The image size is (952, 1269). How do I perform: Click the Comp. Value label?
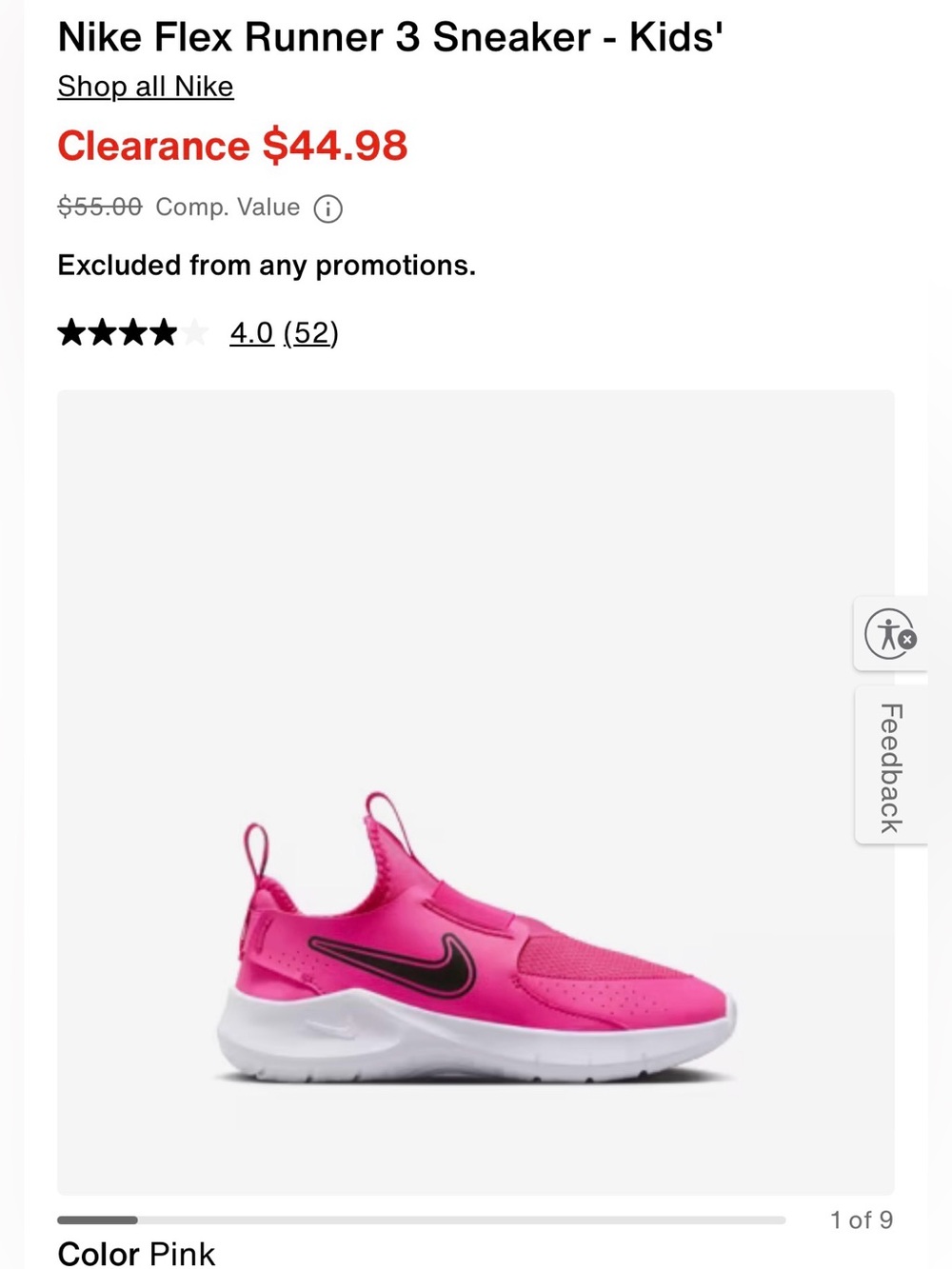(228, 207)
